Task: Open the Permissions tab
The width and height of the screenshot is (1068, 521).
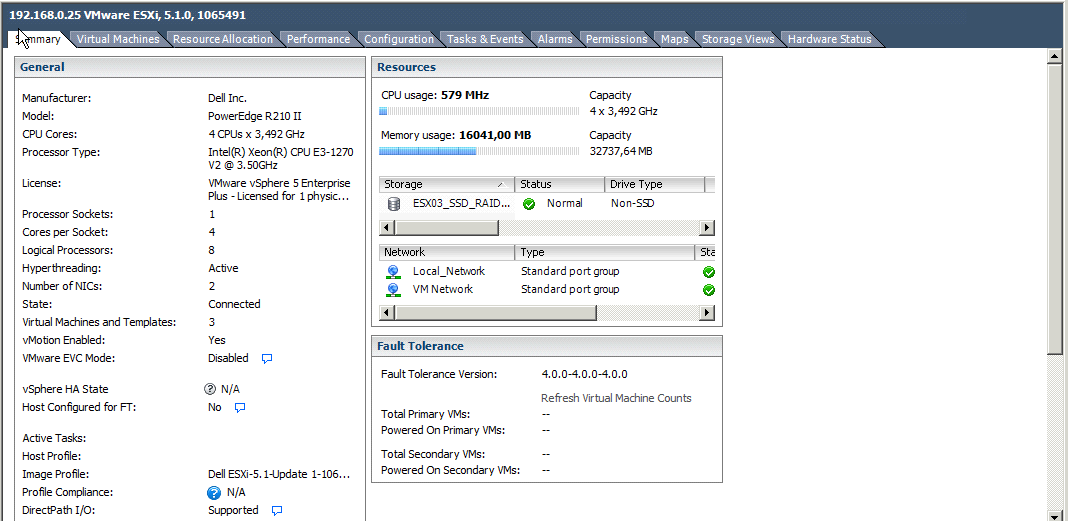Action: [616, 39]
